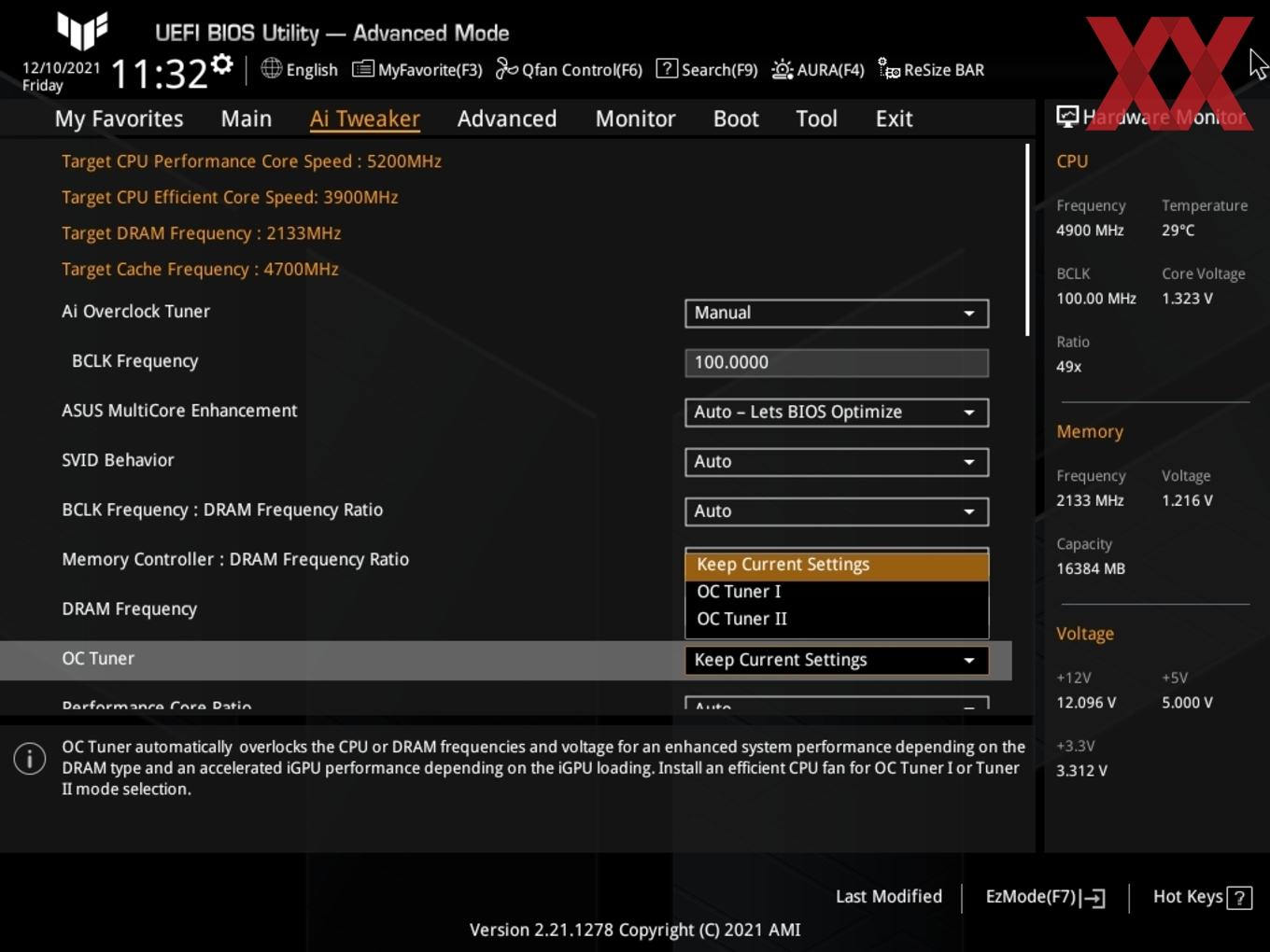
Task: Choose OC Tuner I option
Action: click(x=837, y=592)
